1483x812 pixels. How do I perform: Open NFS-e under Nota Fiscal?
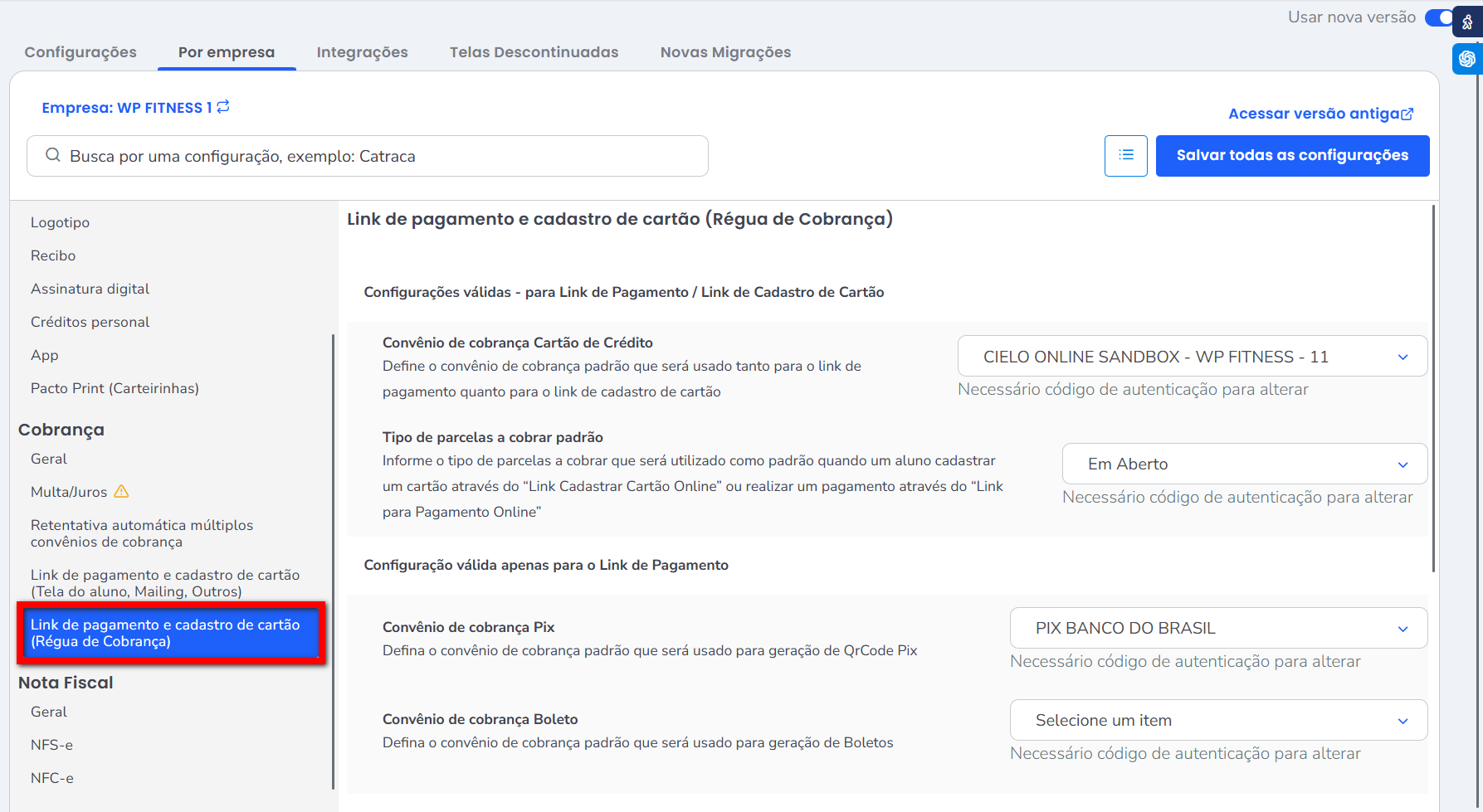click(51, 745)
